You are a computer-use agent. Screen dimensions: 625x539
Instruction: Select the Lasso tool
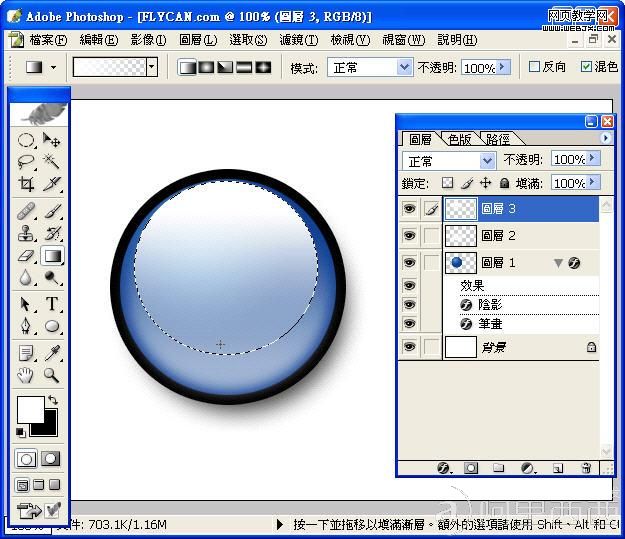(x=26, y=162)
